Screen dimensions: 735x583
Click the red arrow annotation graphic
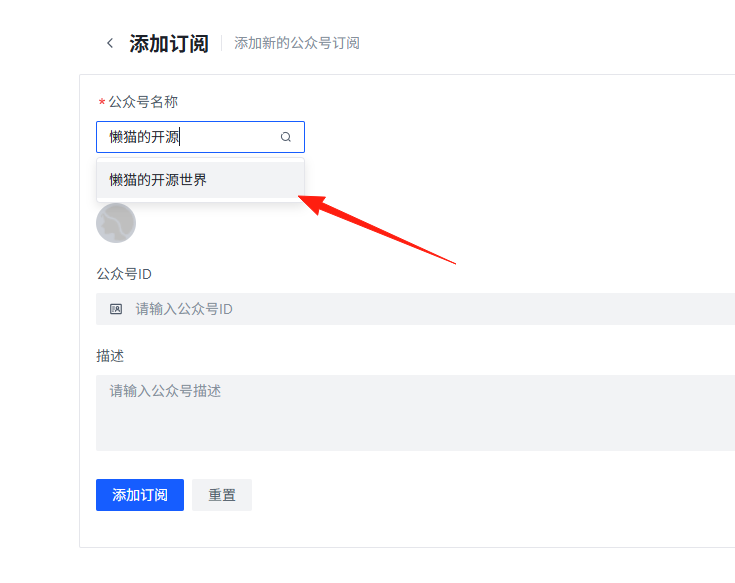click(377, 230)
